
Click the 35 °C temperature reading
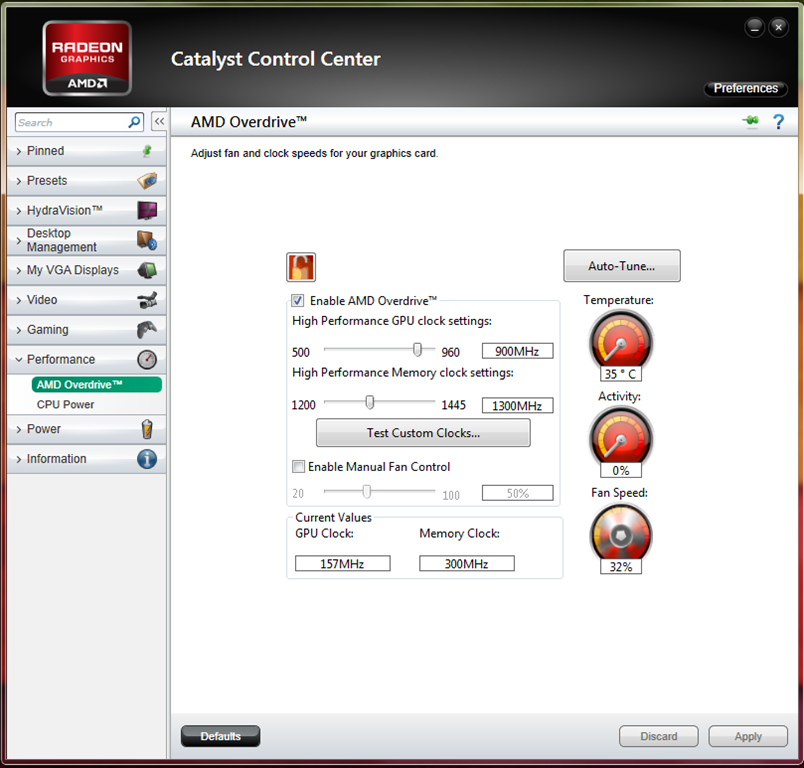tap(620, 374)
